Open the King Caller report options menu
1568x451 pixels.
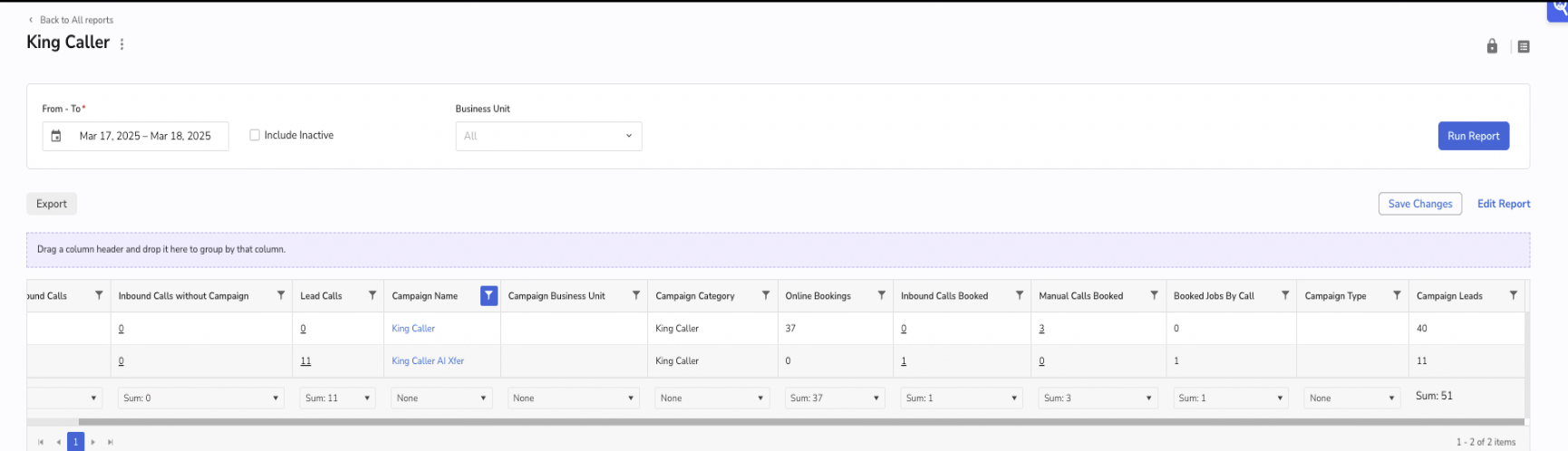[122, 43]
